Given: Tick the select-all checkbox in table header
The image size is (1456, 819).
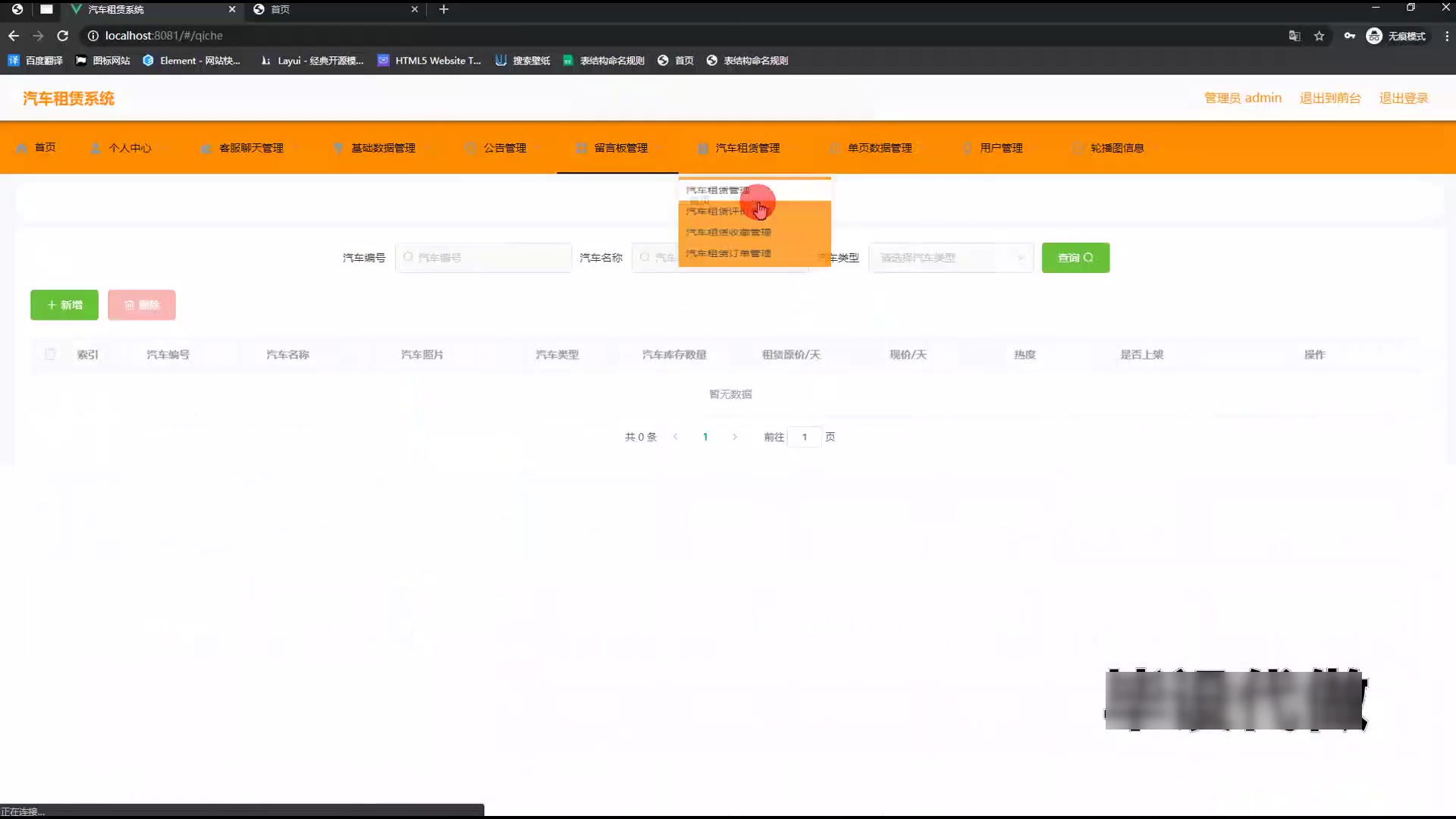Looking at the screenshot, I should click(x=50, y=354).
